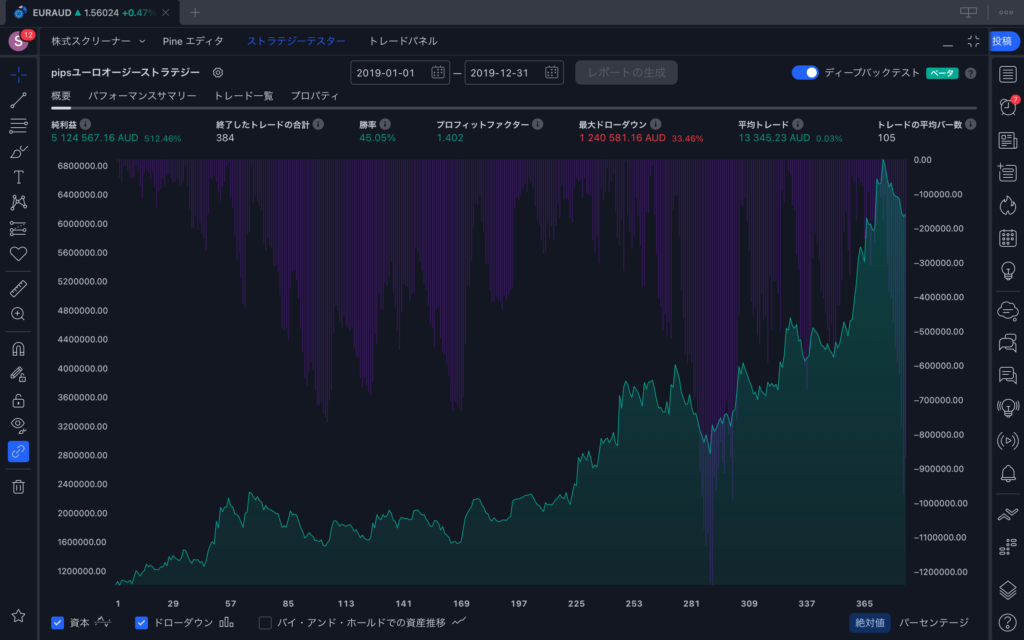Toggle the ディープバックテスト switch
The width and height of the screenshot is (1024, 640).
click(805, 72)
